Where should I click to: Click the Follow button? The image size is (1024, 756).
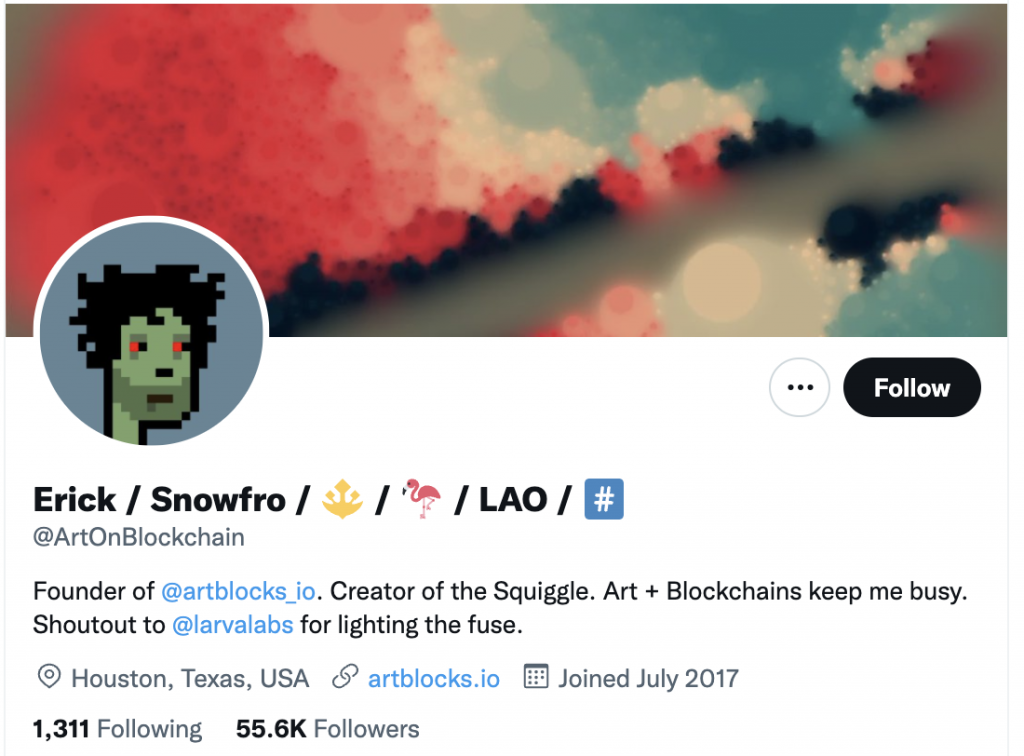coord(912,387)
